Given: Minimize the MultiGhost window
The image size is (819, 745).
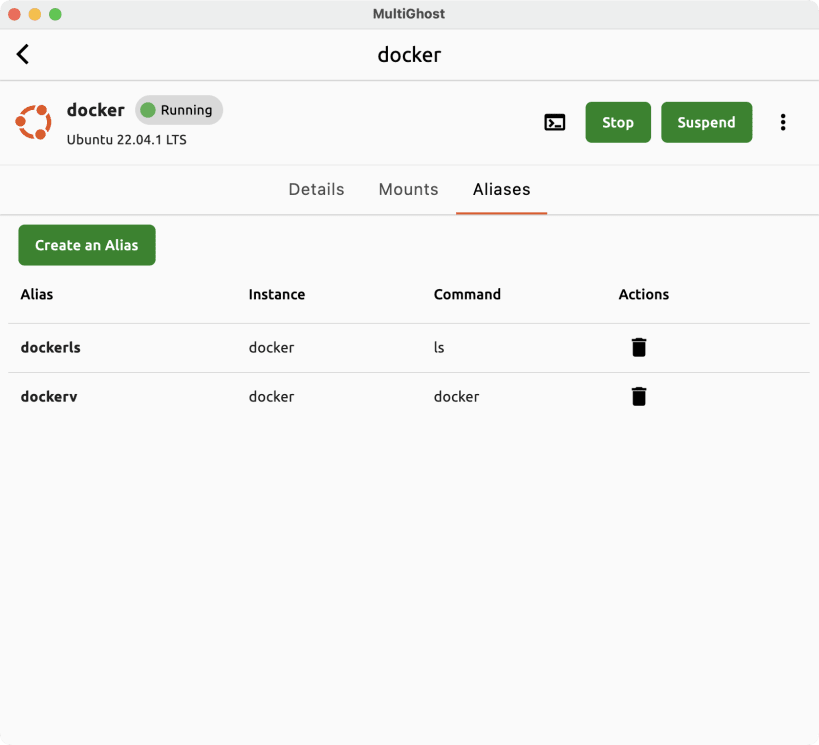Looking at the screenshot, I should pyautogui.click(x=34, y=14).
